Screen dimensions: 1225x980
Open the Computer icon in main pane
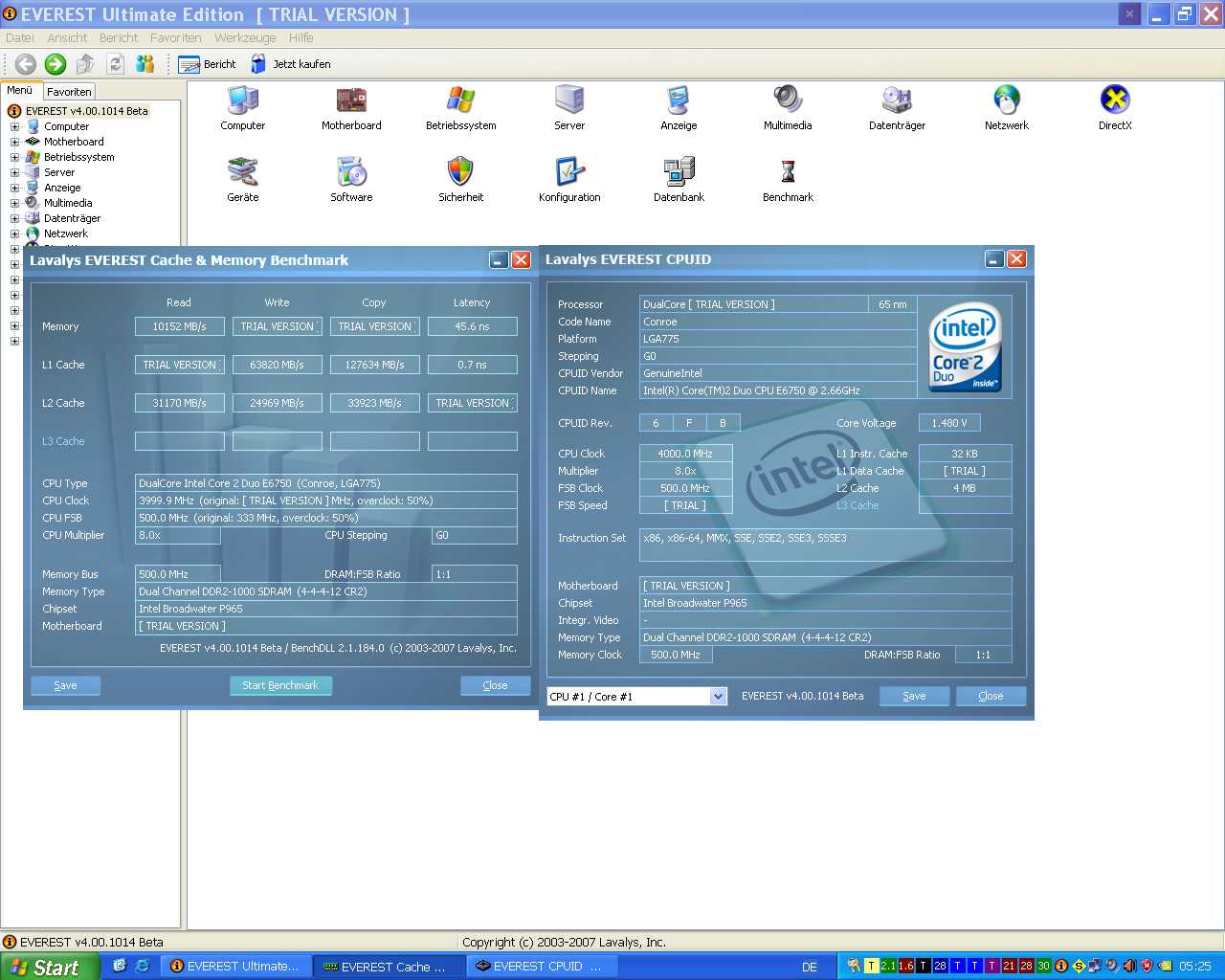243,107
